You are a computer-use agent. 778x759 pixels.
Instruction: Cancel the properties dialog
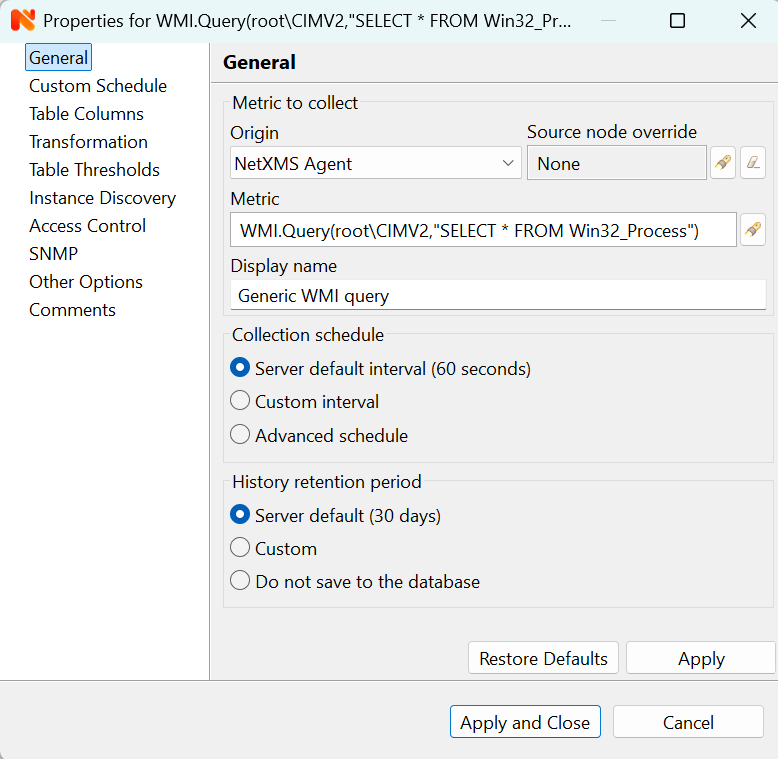[688, 722]
